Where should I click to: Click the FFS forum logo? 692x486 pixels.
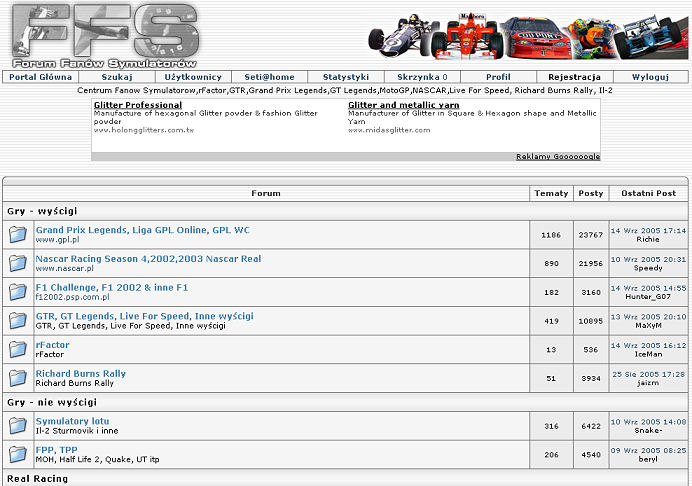point(105,35)
